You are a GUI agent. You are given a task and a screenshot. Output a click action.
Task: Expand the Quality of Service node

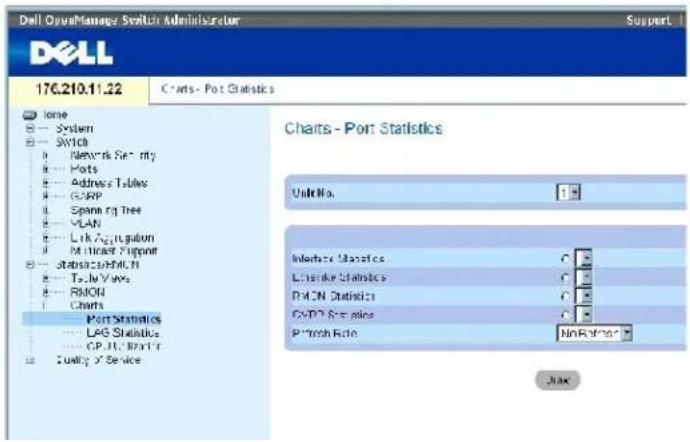point(30,361)
